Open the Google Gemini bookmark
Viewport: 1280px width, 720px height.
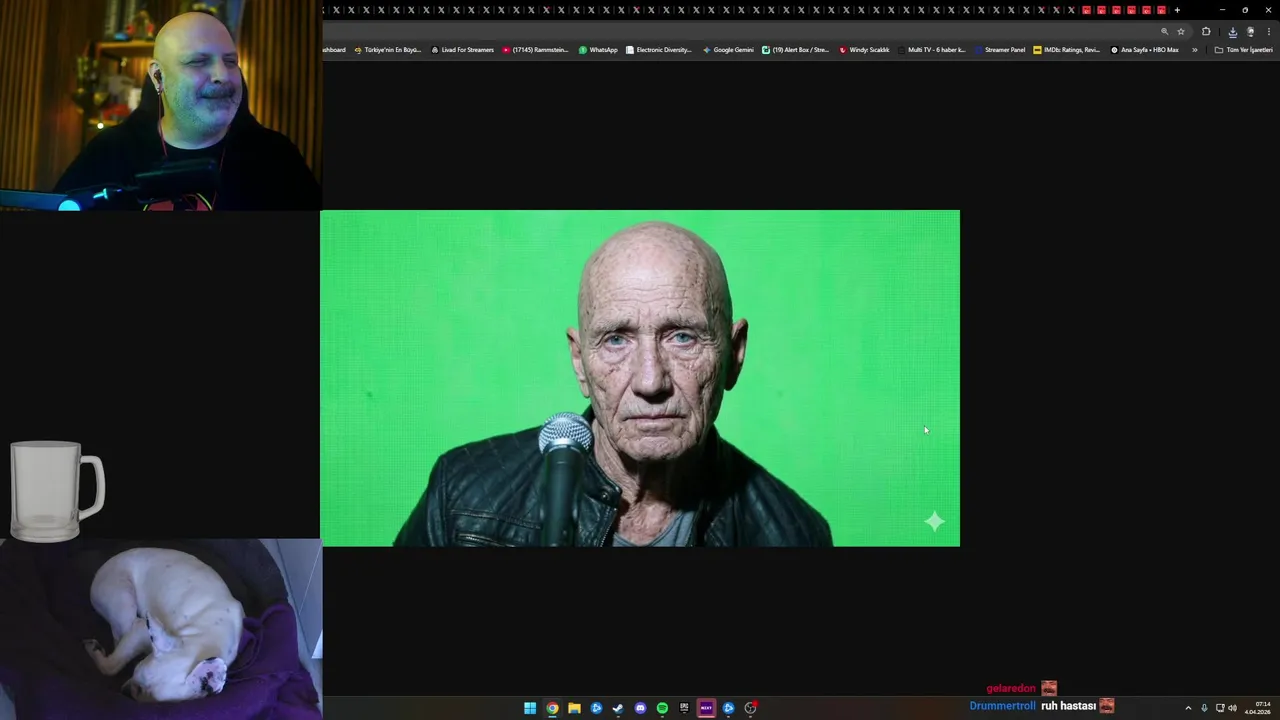pyautogui.click(x=728, y=50)
